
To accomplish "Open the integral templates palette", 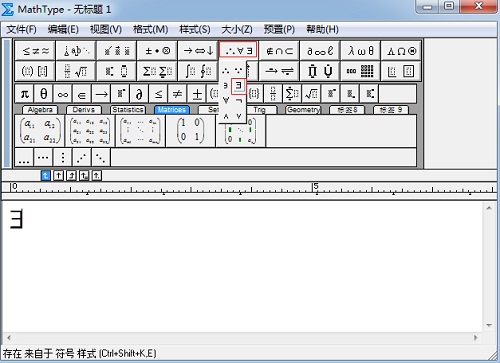I will 198,71.
